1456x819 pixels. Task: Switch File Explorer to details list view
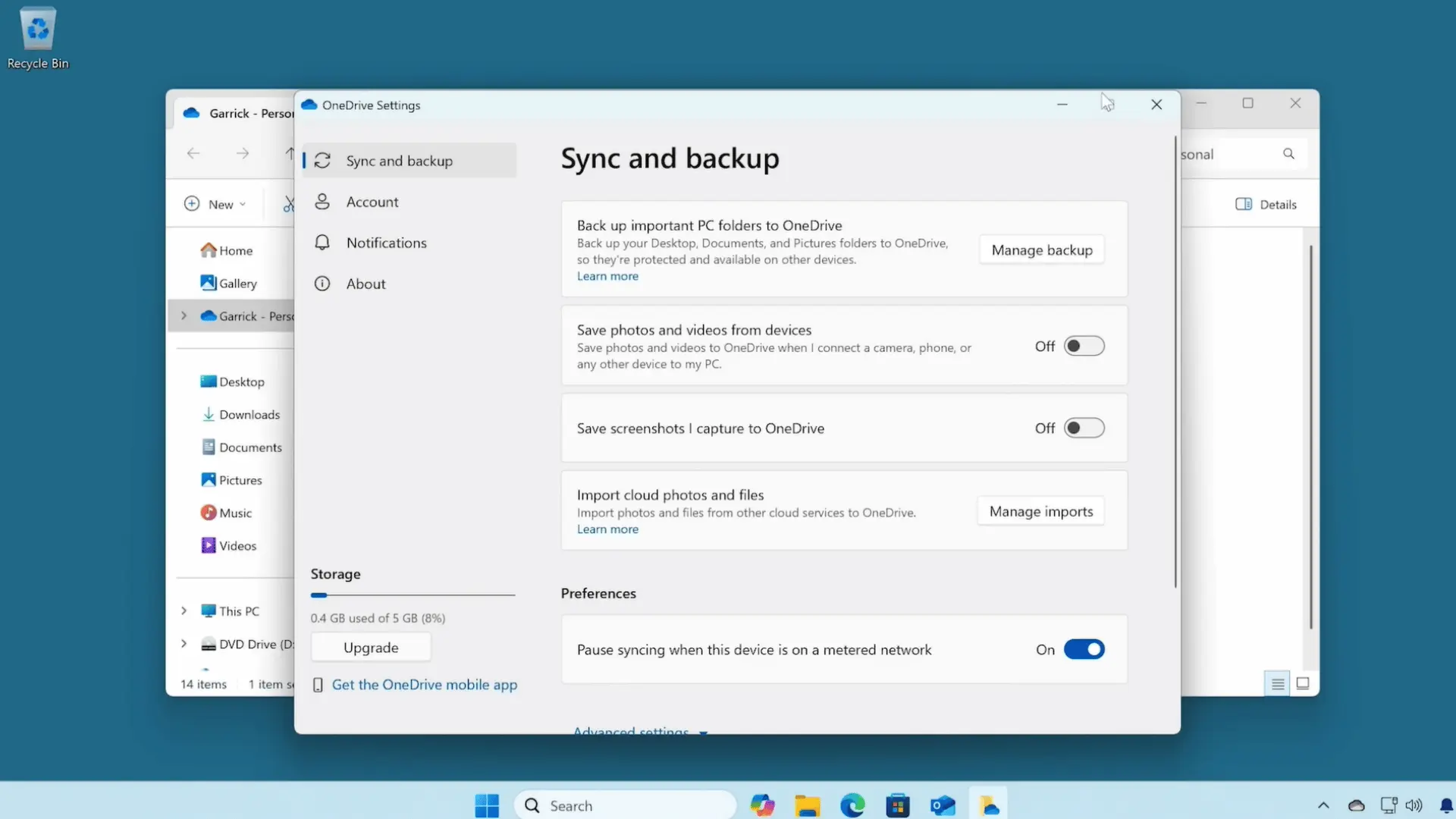pyautogui.click(x=1278, y=684)
